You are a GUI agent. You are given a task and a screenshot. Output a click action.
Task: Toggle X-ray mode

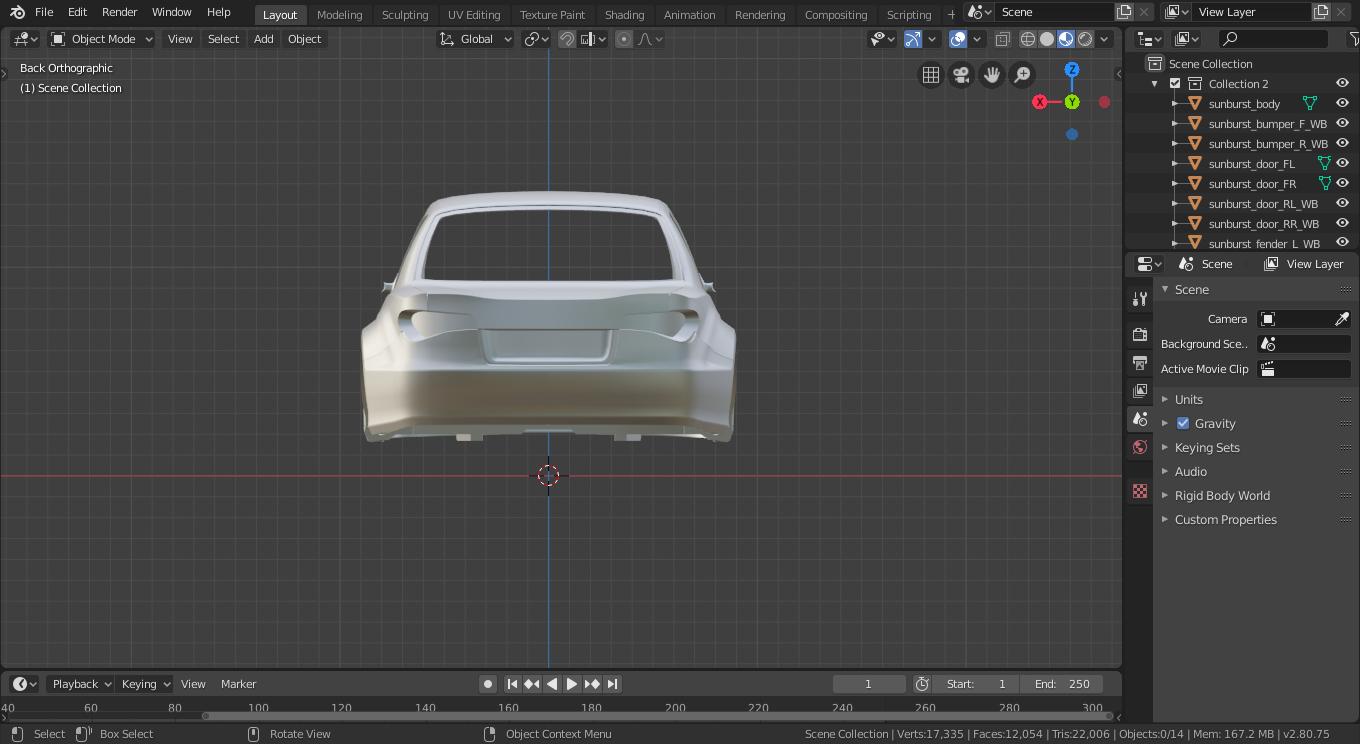(1003, 39)
